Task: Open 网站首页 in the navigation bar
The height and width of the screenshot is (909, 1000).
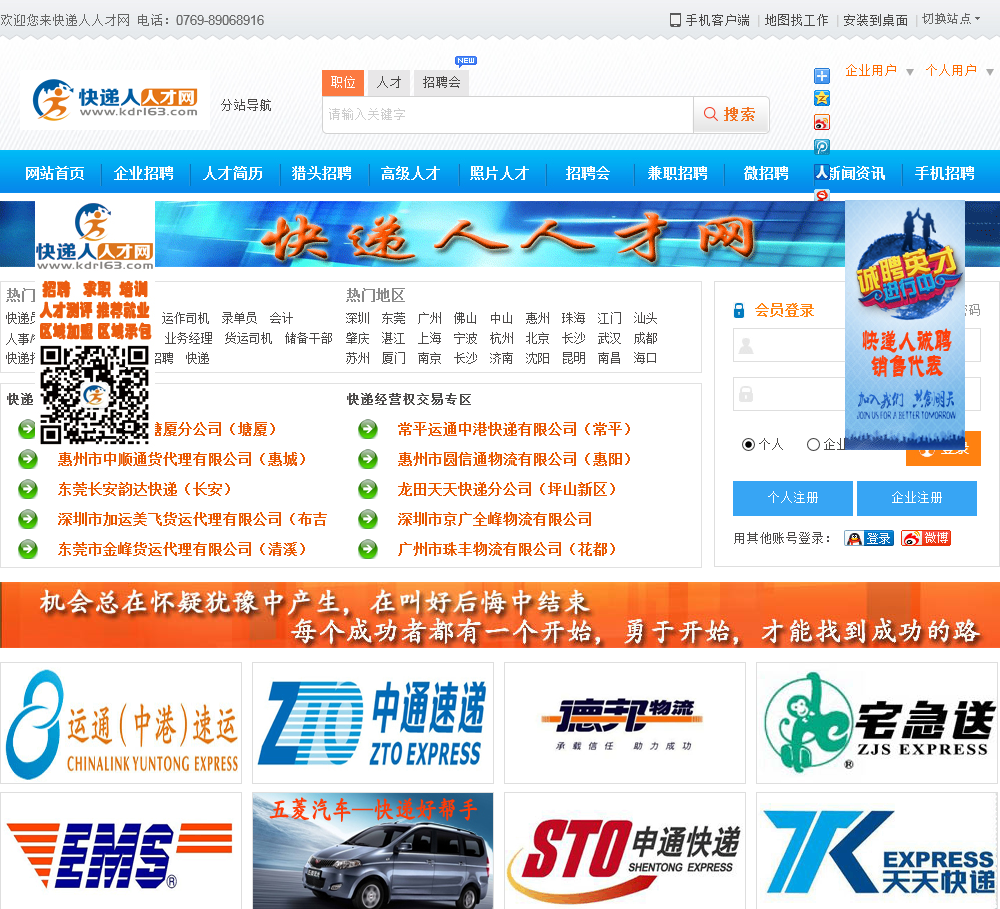Action: pos(54,174)
